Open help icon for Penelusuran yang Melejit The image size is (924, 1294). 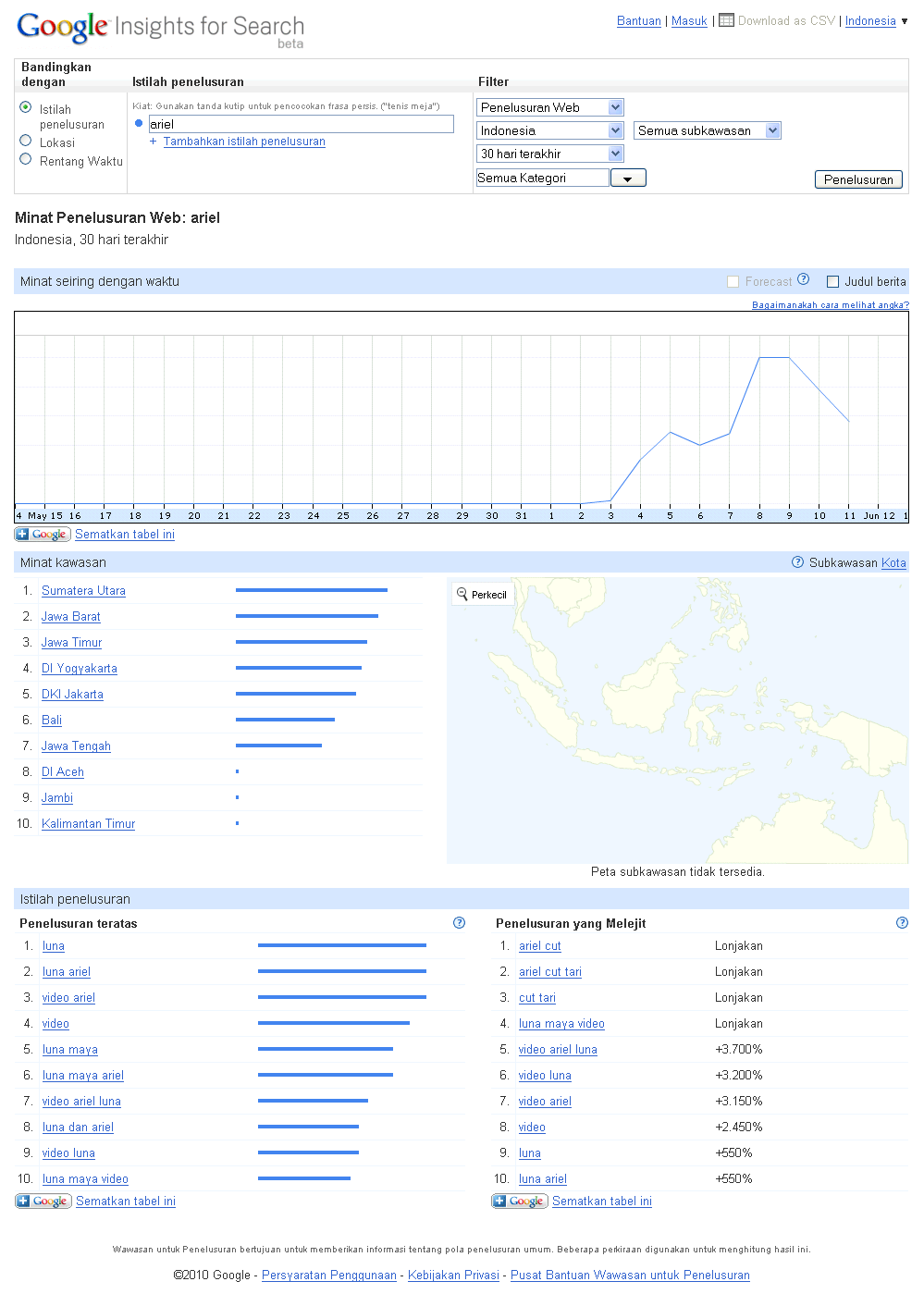click(903, 923)
